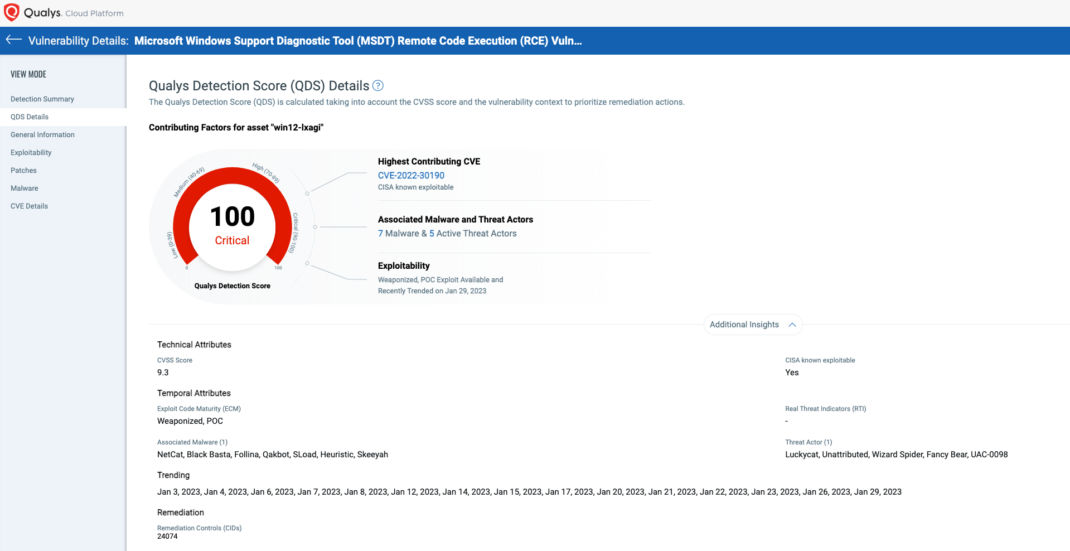
Task: Click the Critical severity label in the gauge
Action: (x=232, y=240)
